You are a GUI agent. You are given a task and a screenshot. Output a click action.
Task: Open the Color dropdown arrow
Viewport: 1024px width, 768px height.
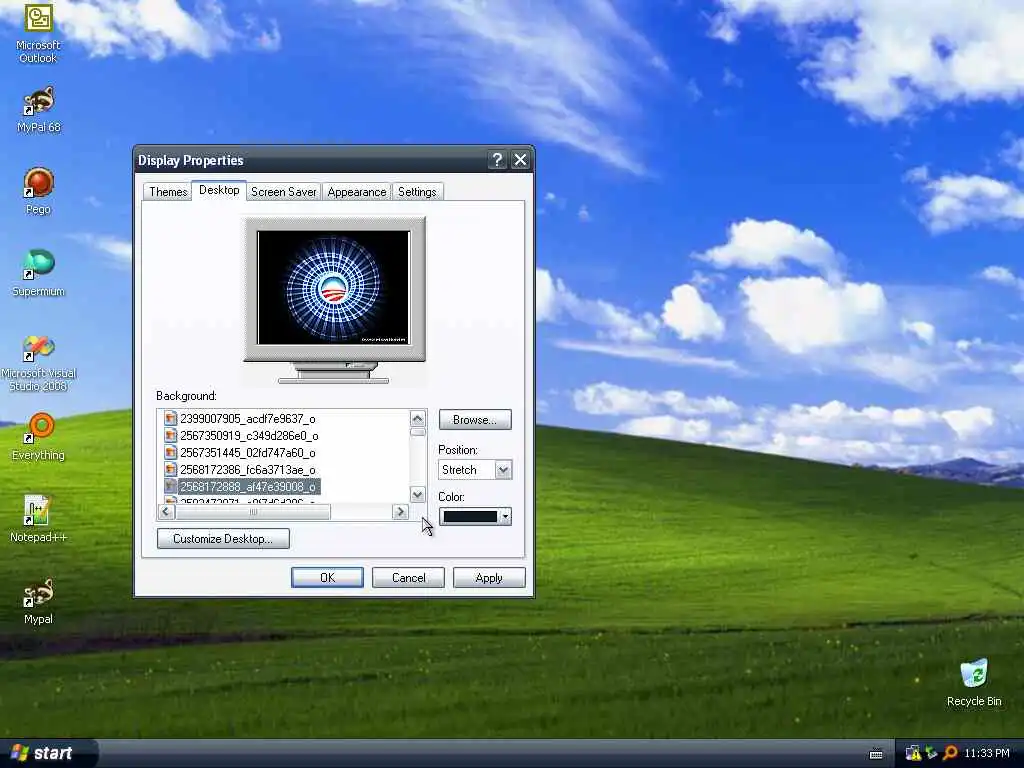pyautogui.click(x=505, y=517)
